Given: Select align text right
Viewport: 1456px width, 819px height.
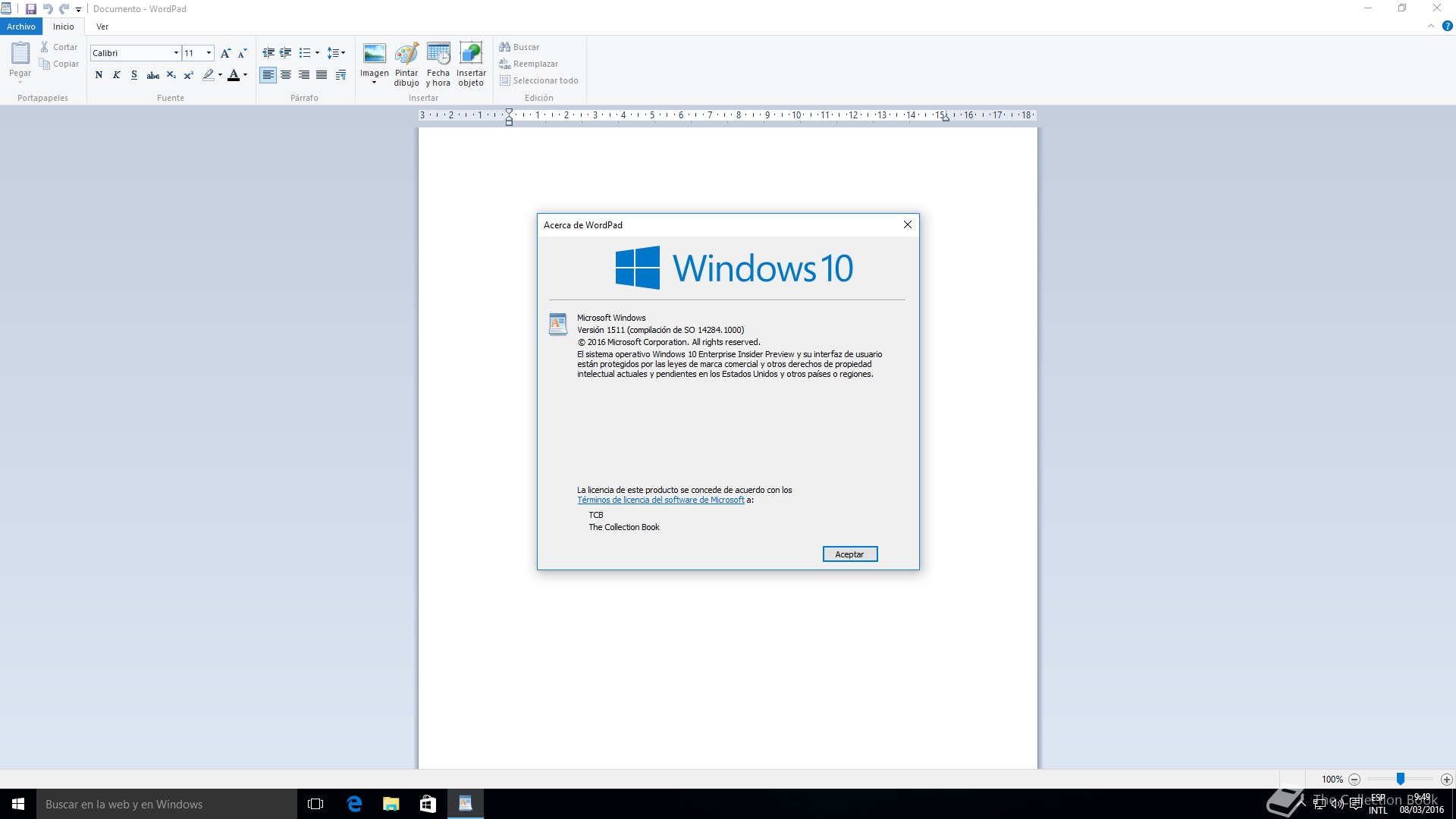Looking at the screenshot, I should [x=304, y=75].
